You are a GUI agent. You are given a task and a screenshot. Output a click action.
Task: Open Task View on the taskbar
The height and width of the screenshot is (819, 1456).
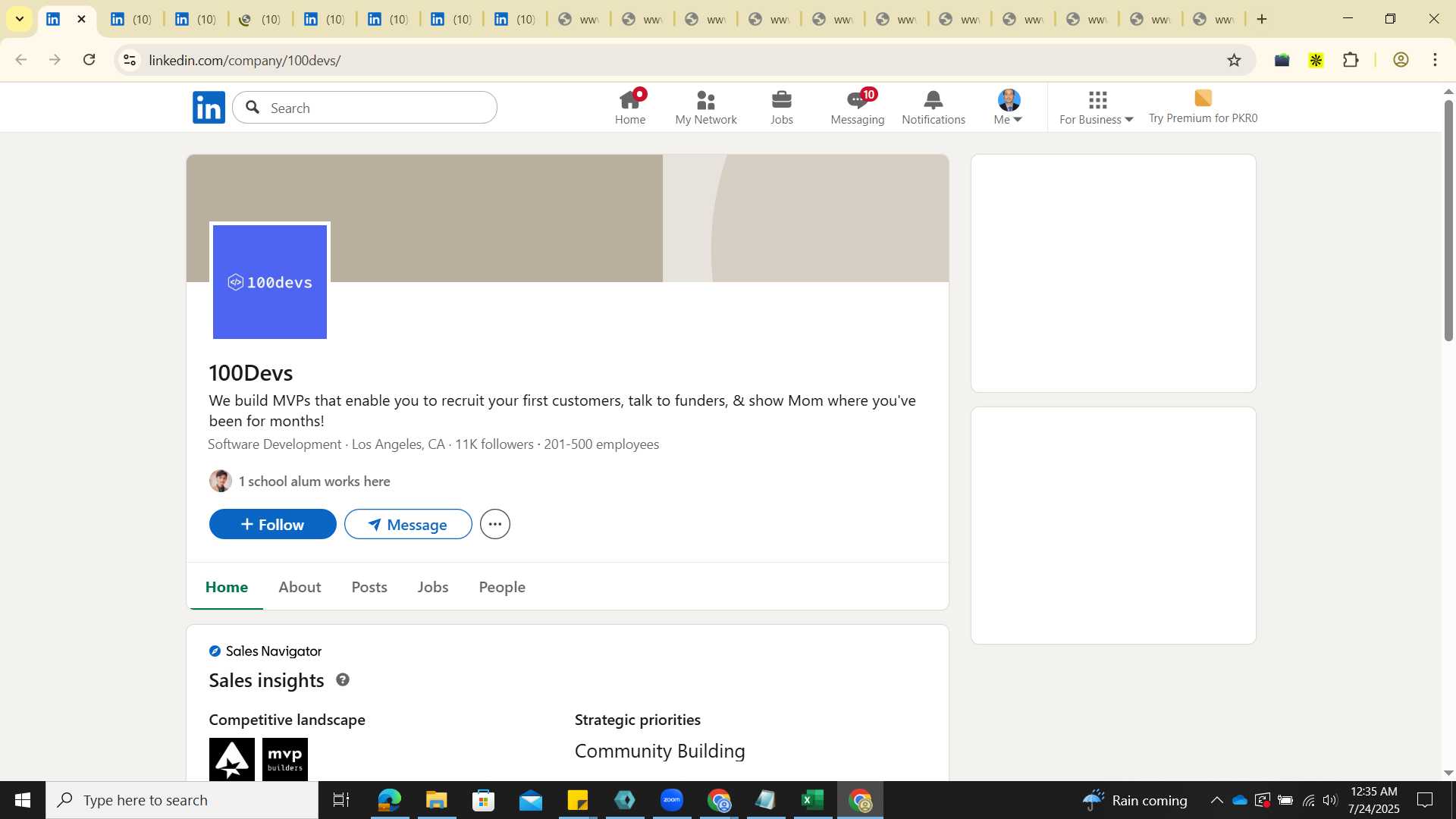coord(341,800)
